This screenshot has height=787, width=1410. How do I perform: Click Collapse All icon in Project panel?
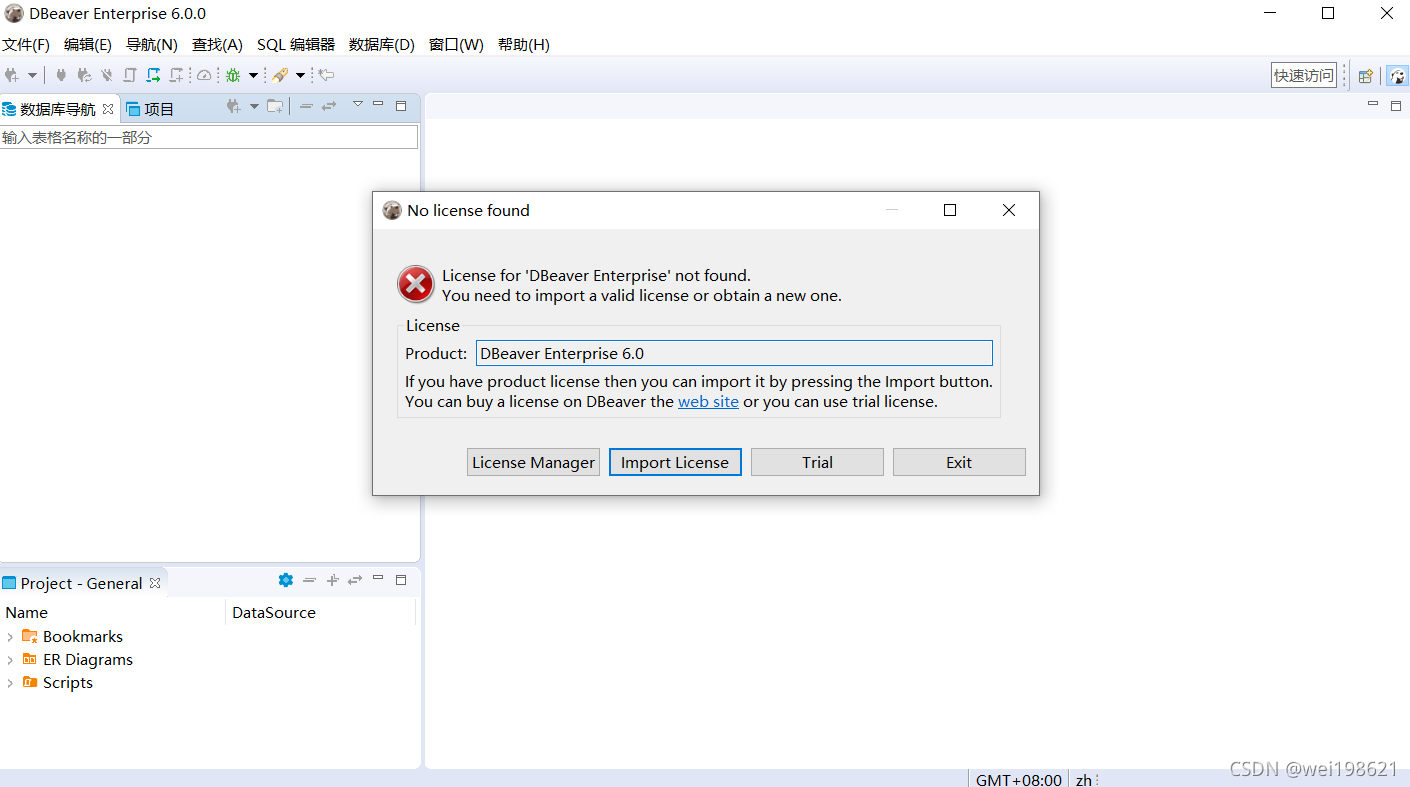pos(309,580)
